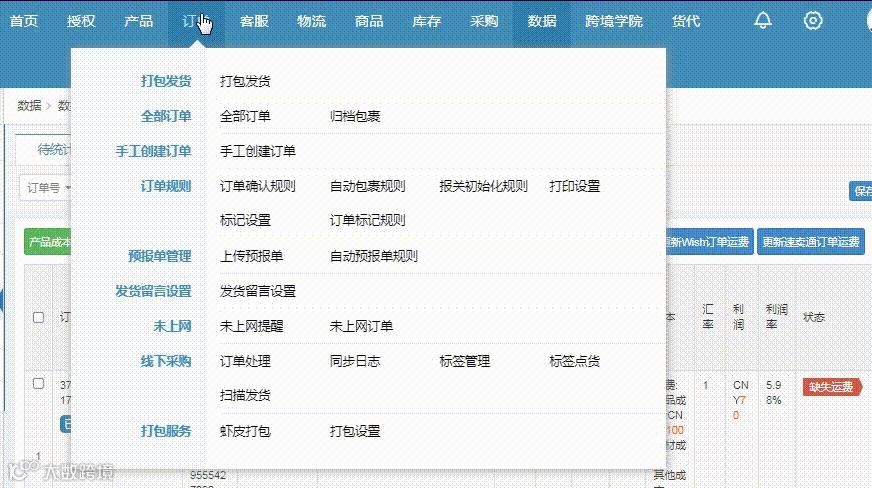Image resolution: width=872 pixels, height=488 pixels.
Task: Click the 状态 column header
Action: 814,317
